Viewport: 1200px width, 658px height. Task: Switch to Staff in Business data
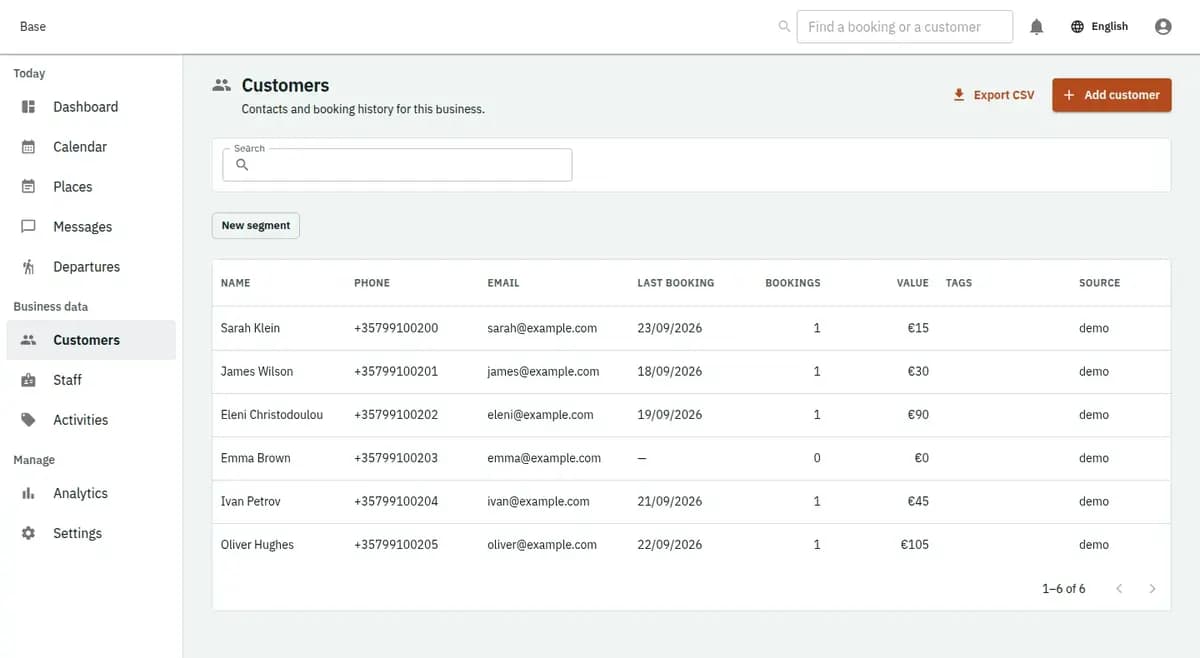point(91,380)
